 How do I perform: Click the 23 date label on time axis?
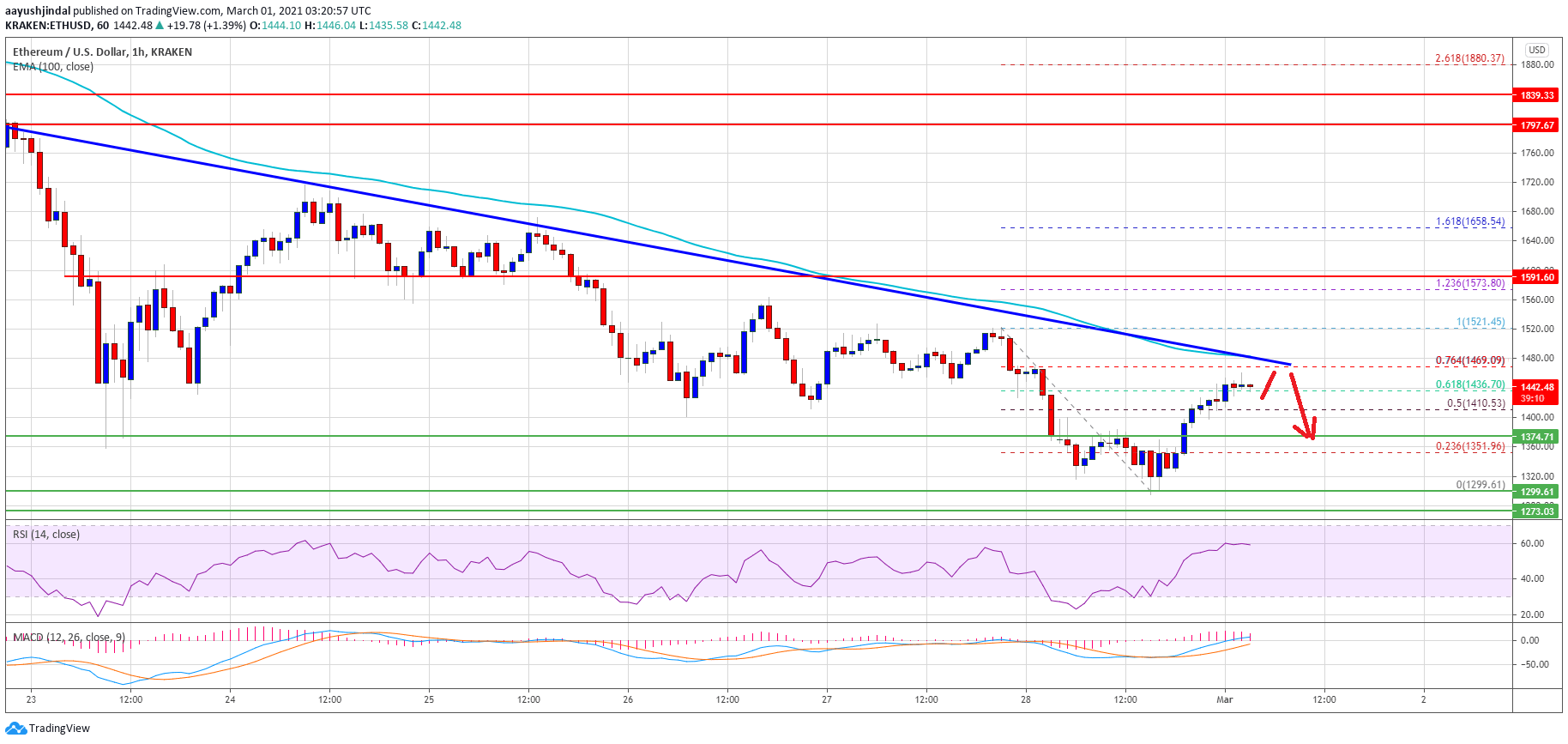click(x=31, y=699)
